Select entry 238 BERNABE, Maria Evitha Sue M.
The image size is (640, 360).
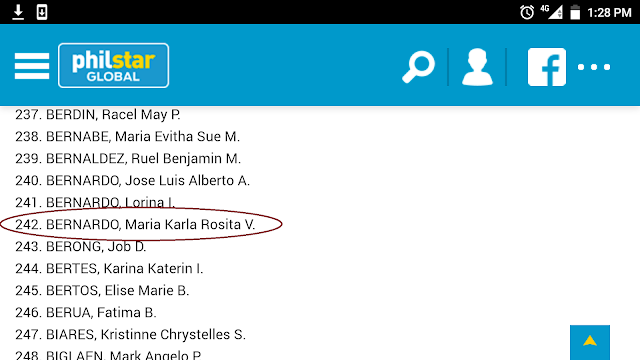pyautogui.click(x=127, y=136)
